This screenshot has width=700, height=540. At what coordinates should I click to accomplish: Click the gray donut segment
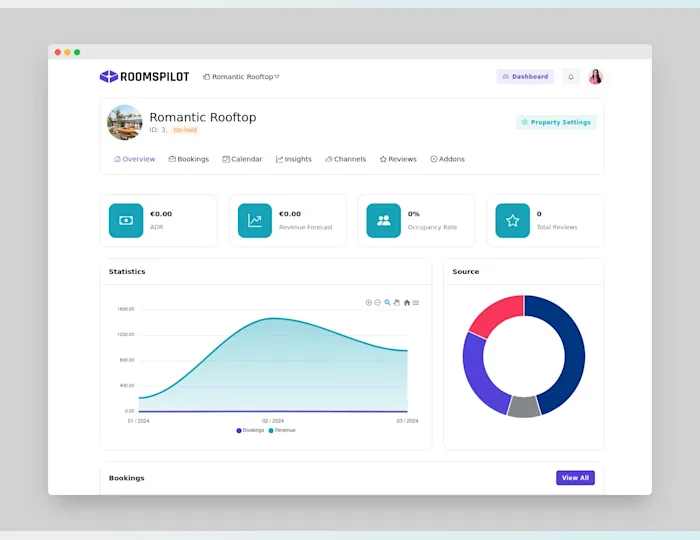click(524, 407)
